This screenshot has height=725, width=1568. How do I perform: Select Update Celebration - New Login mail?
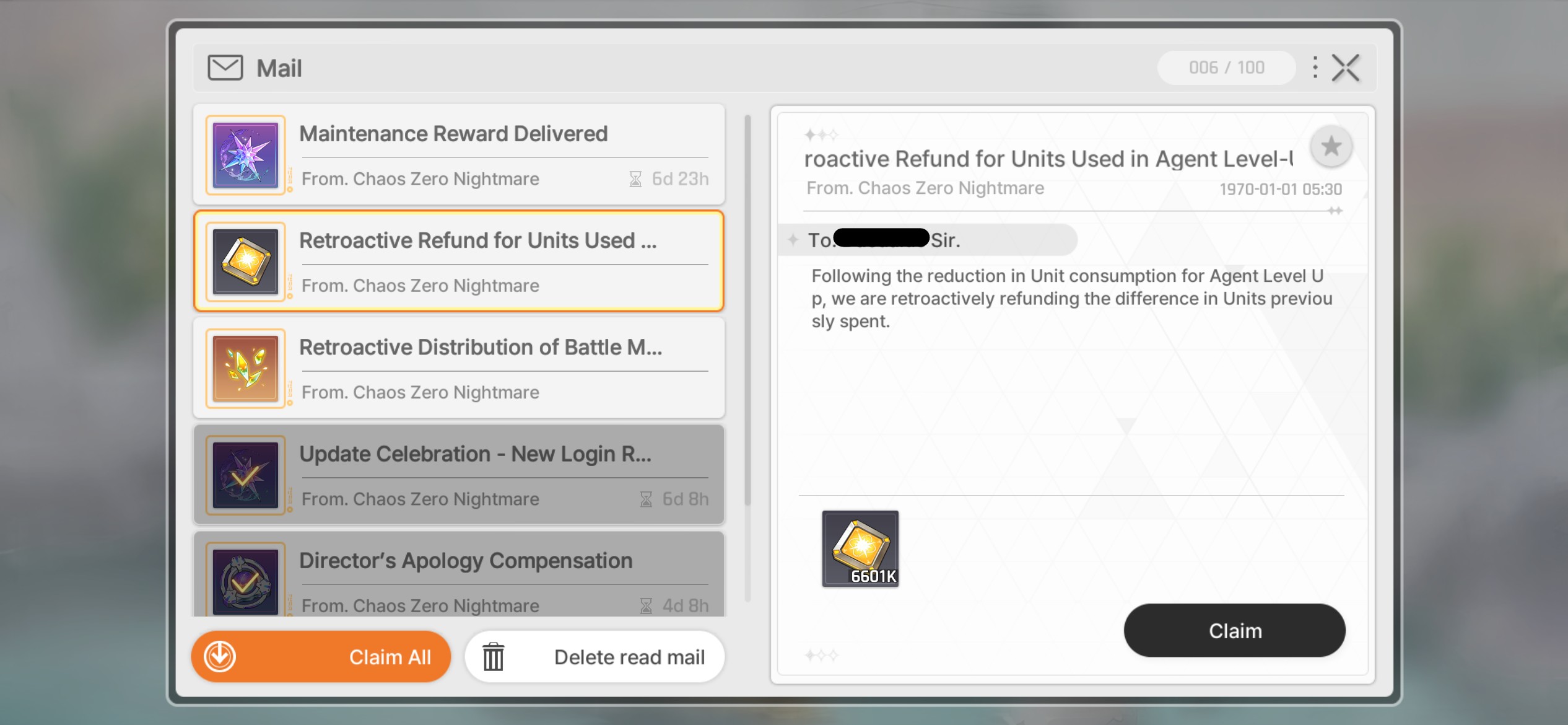pos(502,475)
